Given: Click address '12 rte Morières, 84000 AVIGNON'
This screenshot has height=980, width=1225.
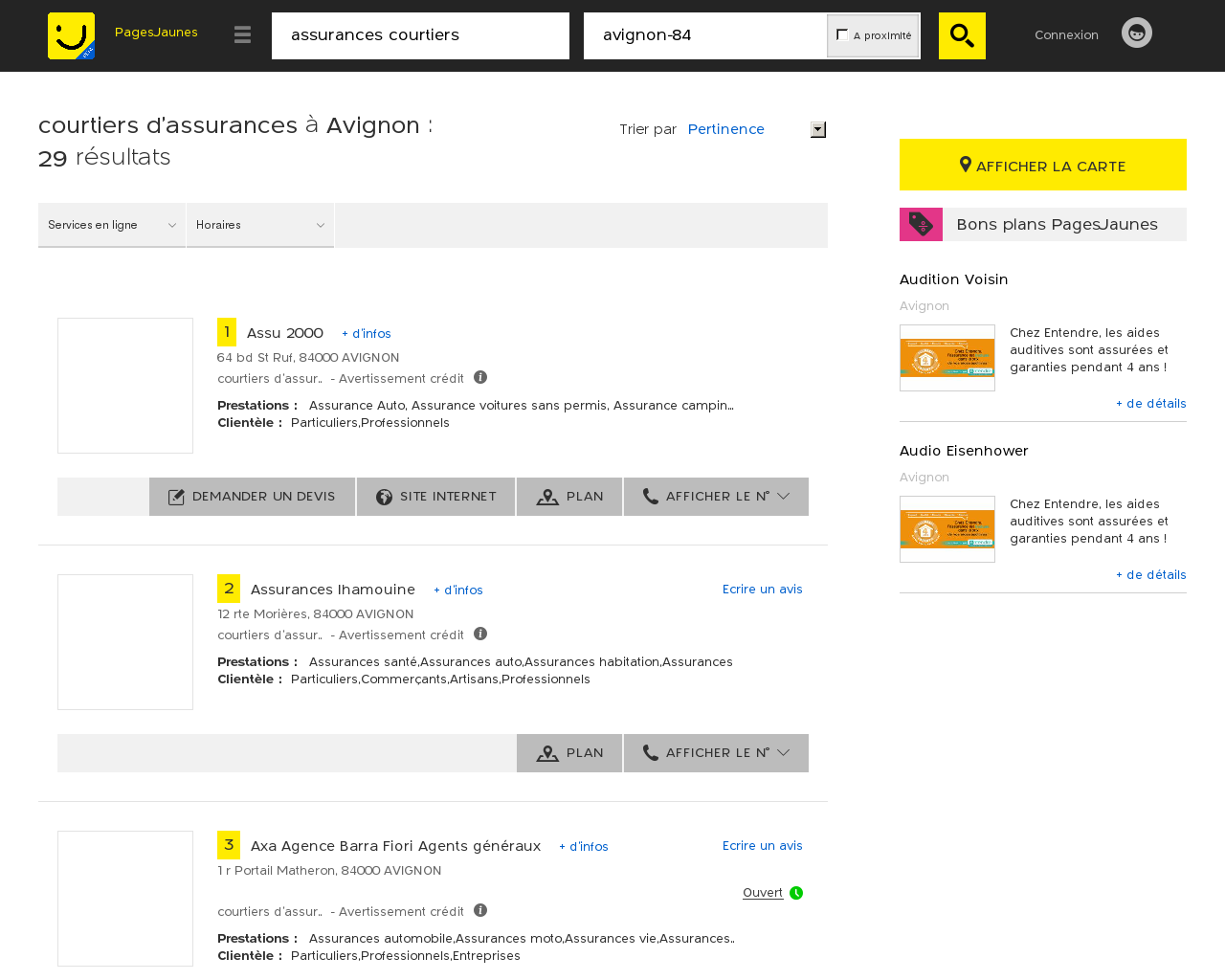Looking at the screenshot, I should [x=316, y=614].
